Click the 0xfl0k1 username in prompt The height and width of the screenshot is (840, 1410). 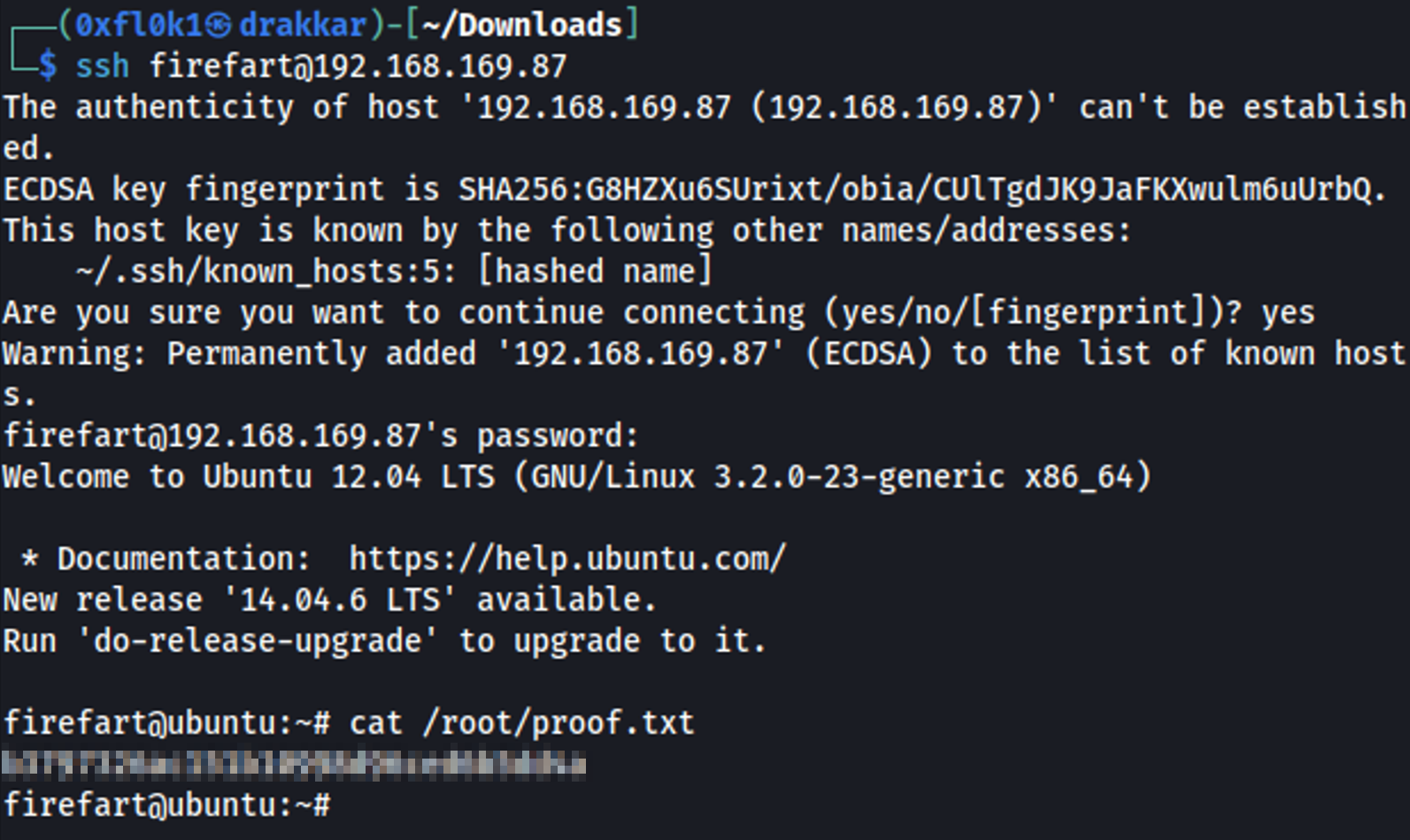(x=141, y=26)
